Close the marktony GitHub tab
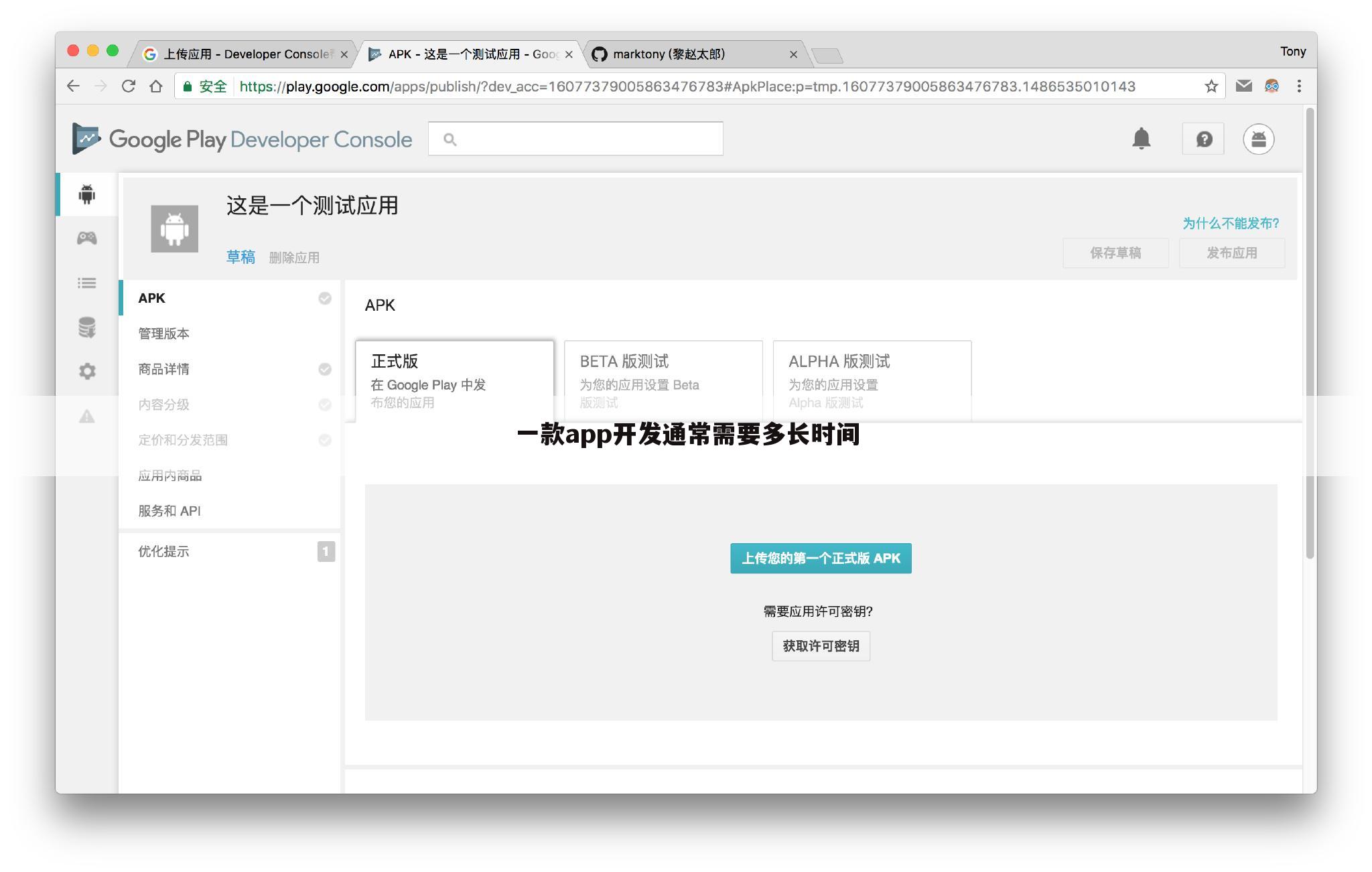1372x872 pixels. 793,54
